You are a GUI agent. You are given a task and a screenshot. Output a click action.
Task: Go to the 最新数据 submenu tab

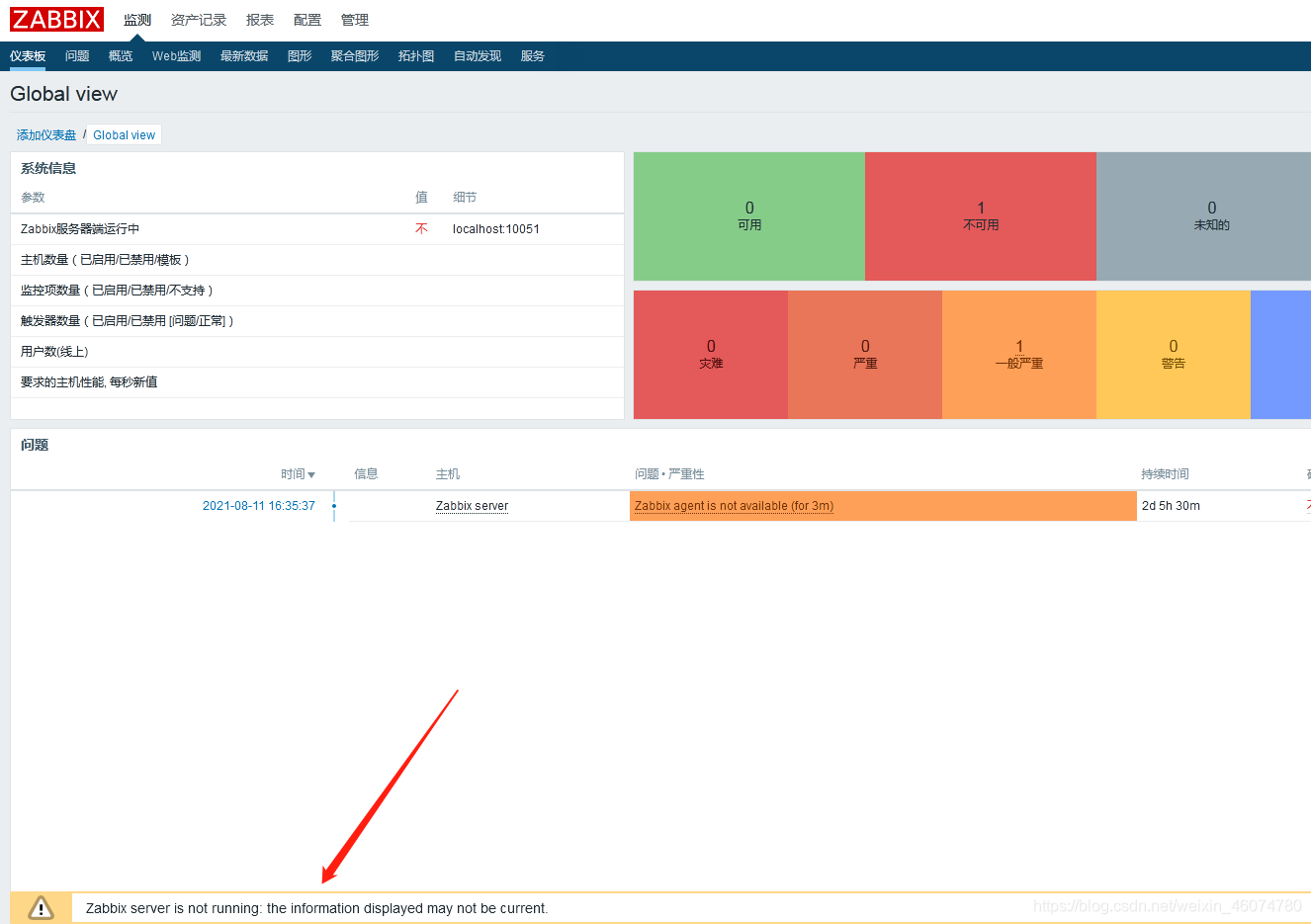(244, 56)
